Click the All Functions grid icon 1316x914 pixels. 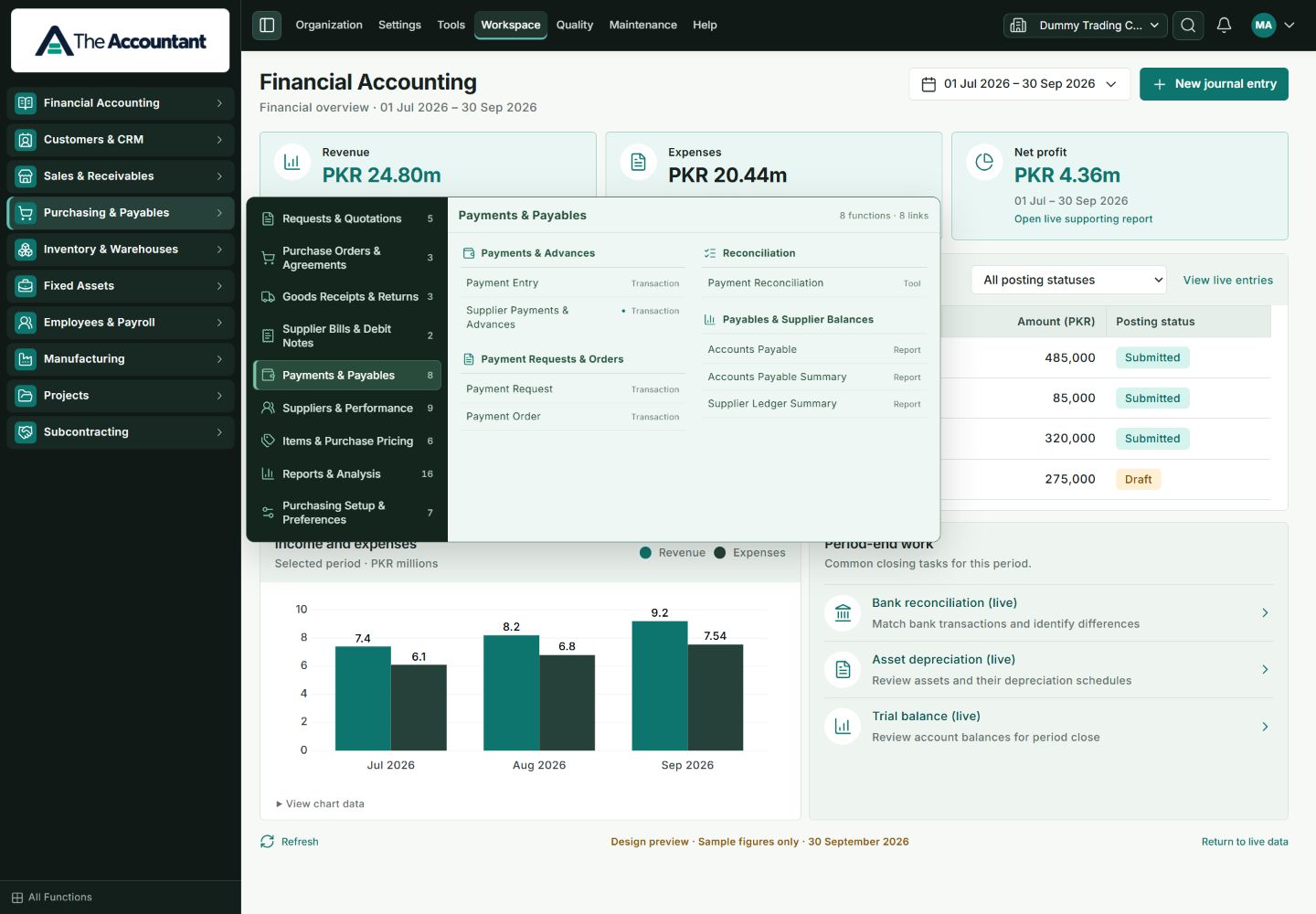click(17, 898)
